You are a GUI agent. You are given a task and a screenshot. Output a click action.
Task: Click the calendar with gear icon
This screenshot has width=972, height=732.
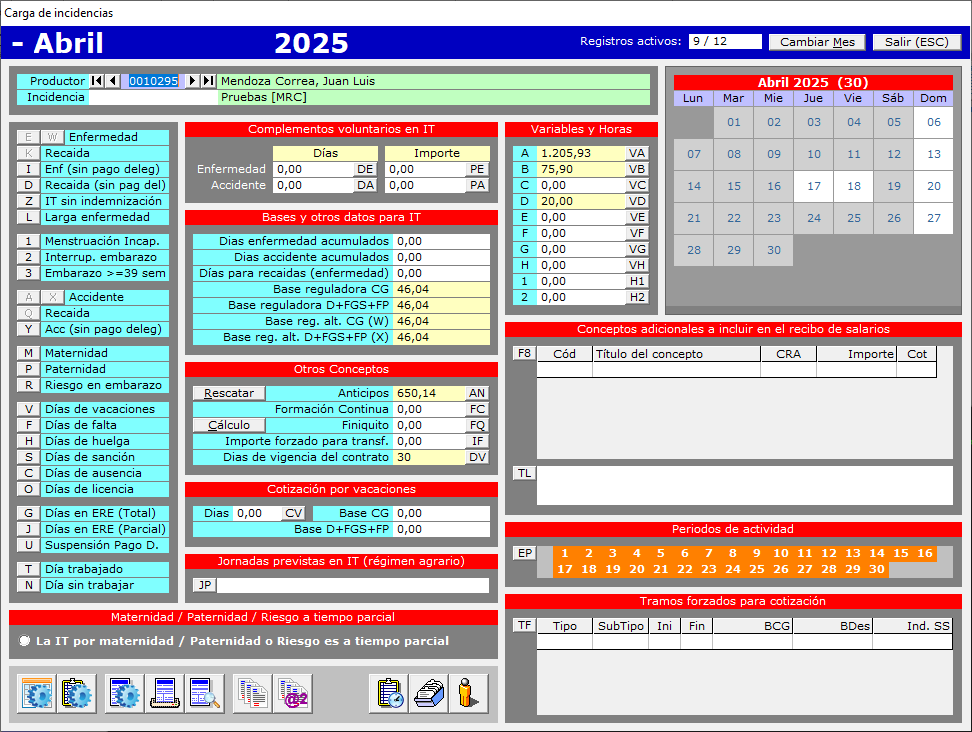tap(37, 694)
